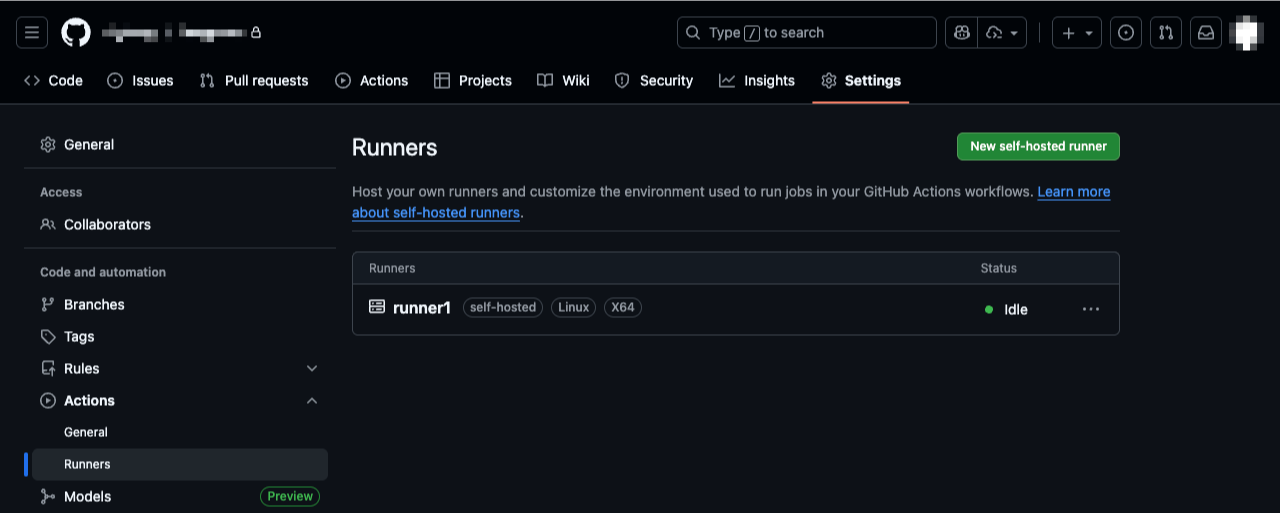Open the notifications inbox icon
1280x513 pixels.
coord(1206,33)
